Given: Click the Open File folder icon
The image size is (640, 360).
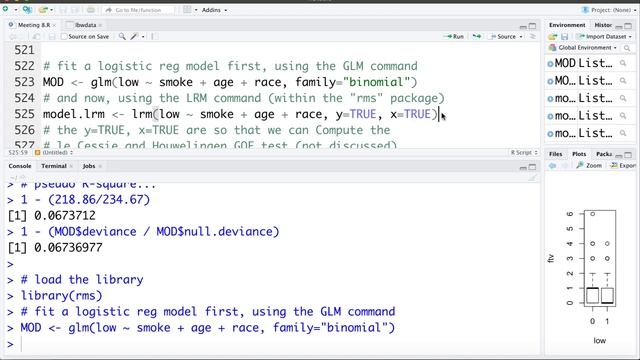Looking at the screenshot, I should tap(43, 9).
